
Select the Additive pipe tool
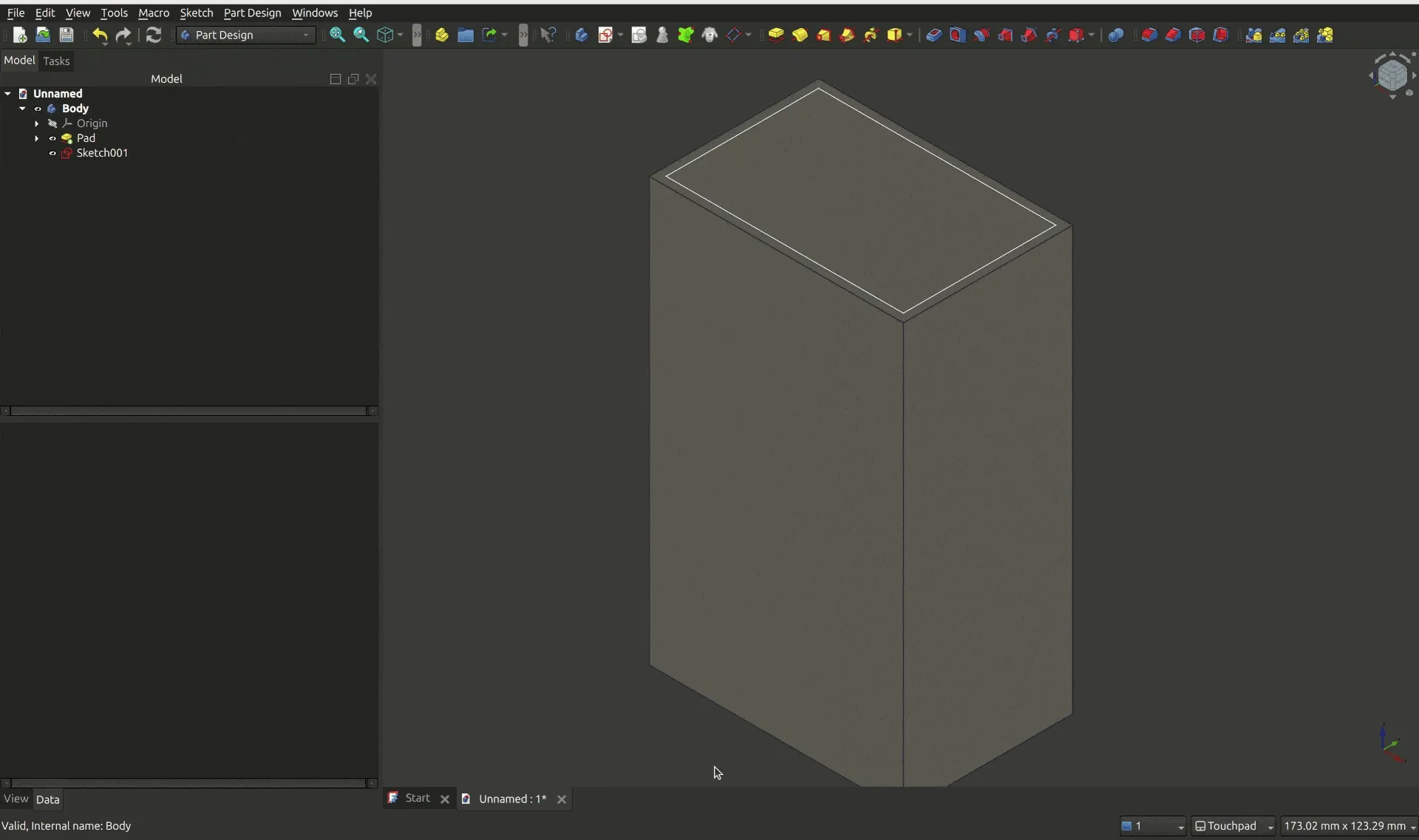pyautogui.click(x=847, y=35)
